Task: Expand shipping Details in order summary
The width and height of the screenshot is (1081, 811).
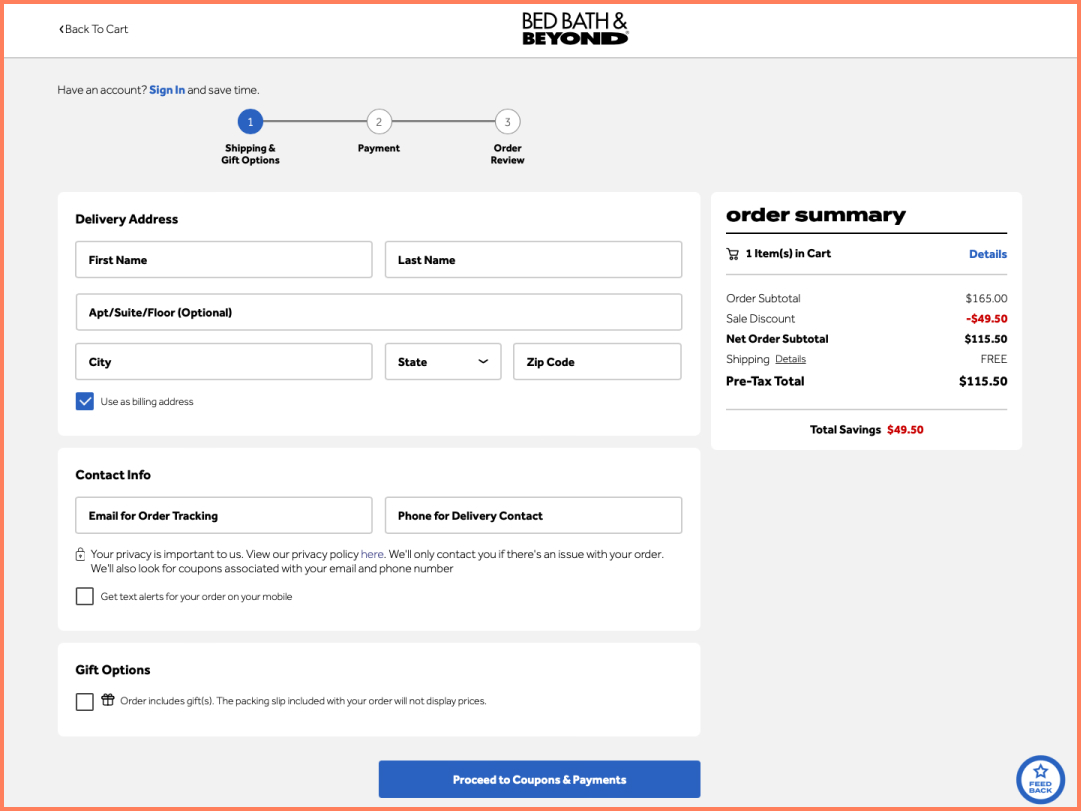Action: click(790, 359)
